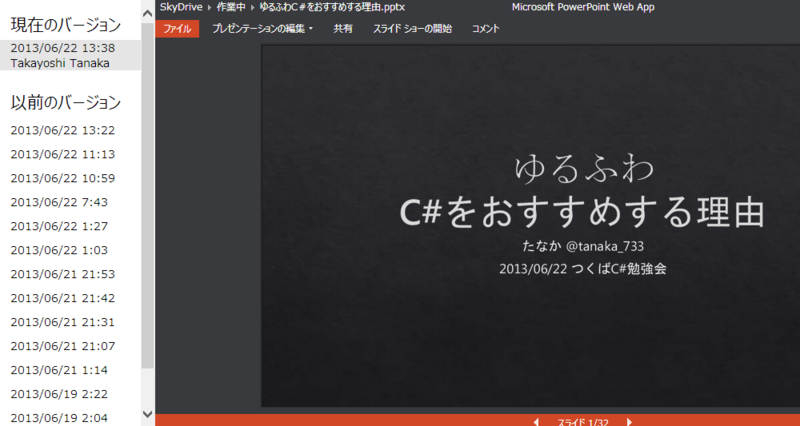Click the スライド 1/32 slide counter
The image size is (800, 426).
click(x=583, y=422)
